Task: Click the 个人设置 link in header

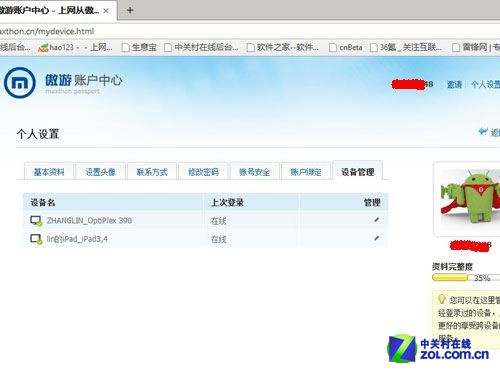Action: point(485,84)
